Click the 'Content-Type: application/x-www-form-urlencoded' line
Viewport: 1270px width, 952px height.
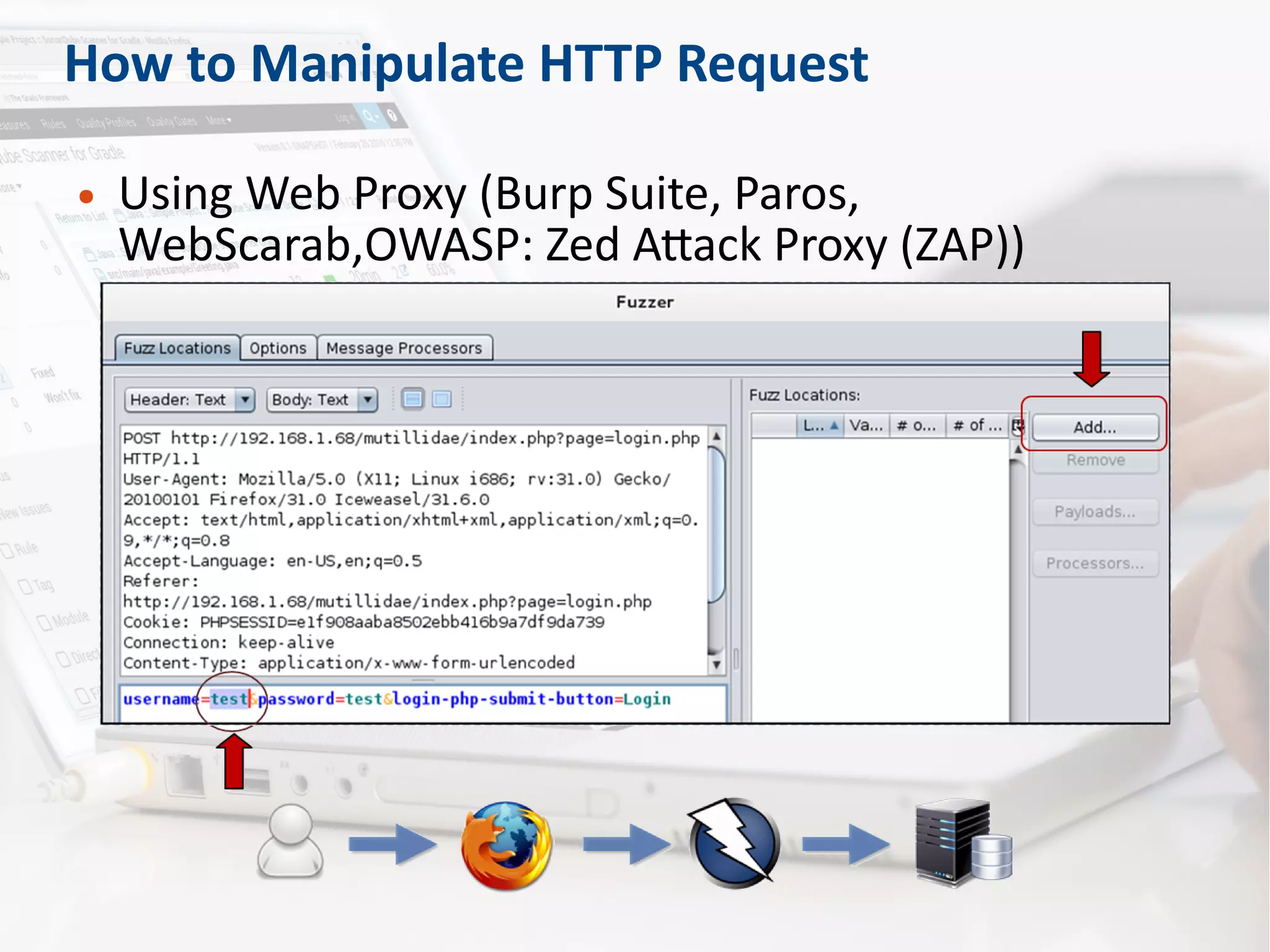pyautogui.click(x=349, y=663)
